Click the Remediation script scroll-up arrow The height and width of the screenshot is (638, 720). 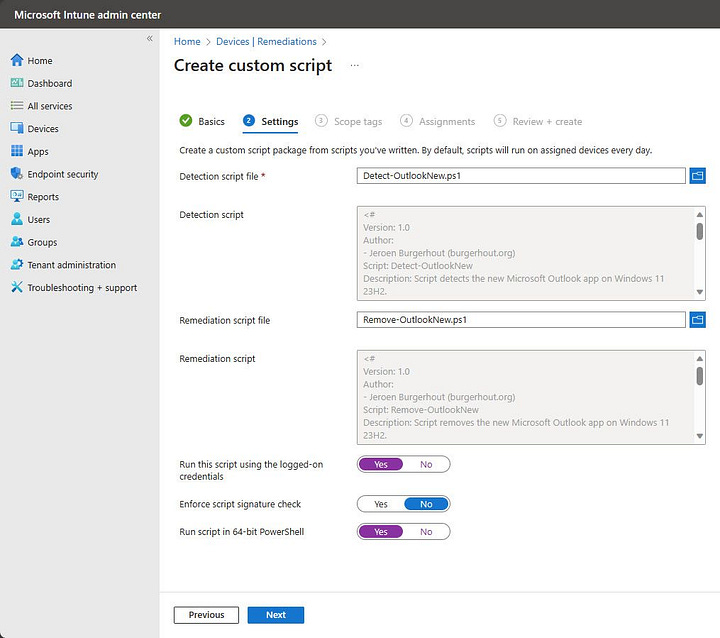pyautogui.click(x=699, y=358)
